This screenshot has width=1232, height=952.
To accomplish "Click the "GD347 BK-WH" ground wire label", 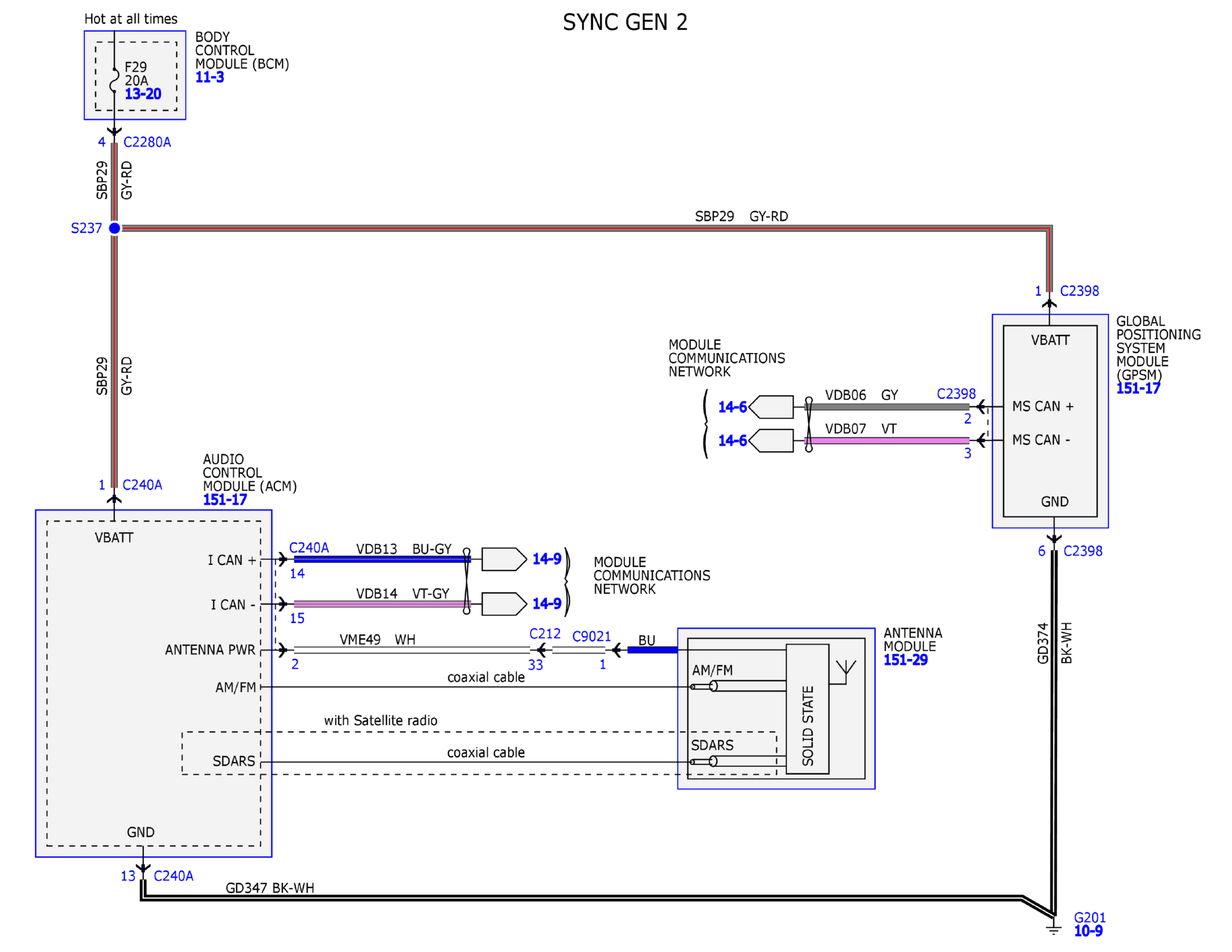I will [x=270, y=888].
